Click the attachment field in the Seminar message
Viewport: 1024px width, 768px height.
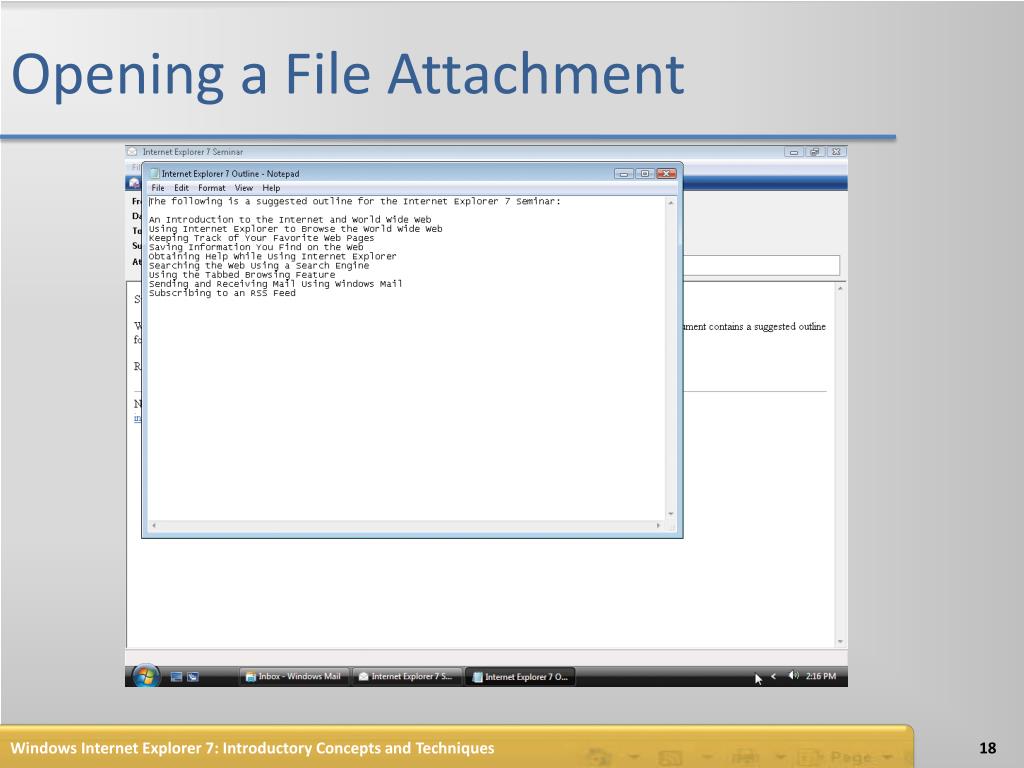pyautogui.click(x=761, y=265)
